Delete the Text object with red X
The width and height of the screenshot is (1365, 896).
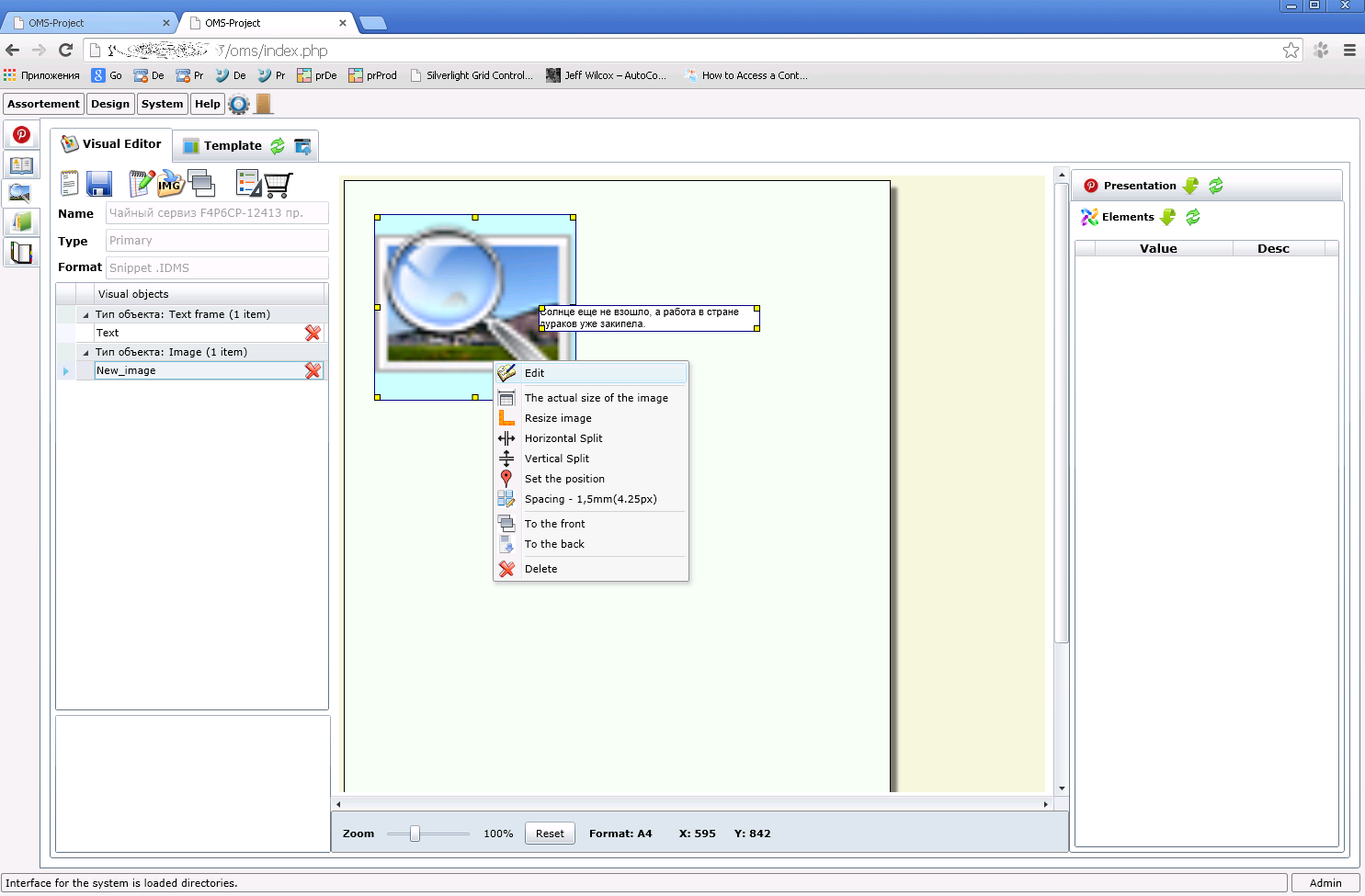(313, 333)
